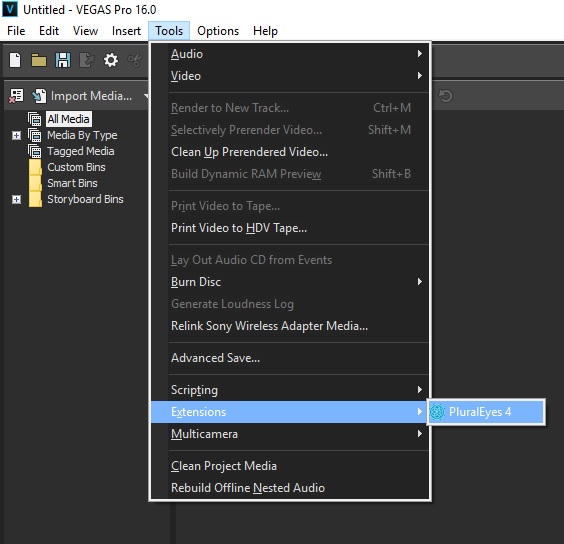Choose Clean Project Media
Screen dimensions: 564x544
coord(290,466)
